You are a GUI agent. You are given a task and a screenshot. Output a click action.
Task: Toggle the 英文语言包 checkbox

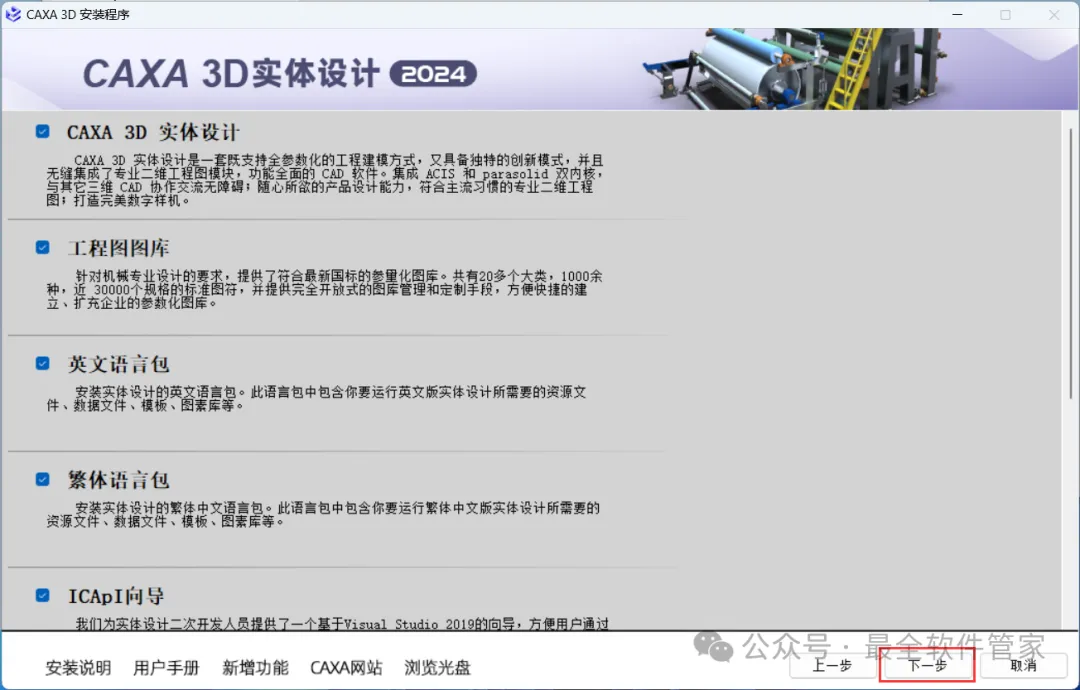(x=43, y=363)
